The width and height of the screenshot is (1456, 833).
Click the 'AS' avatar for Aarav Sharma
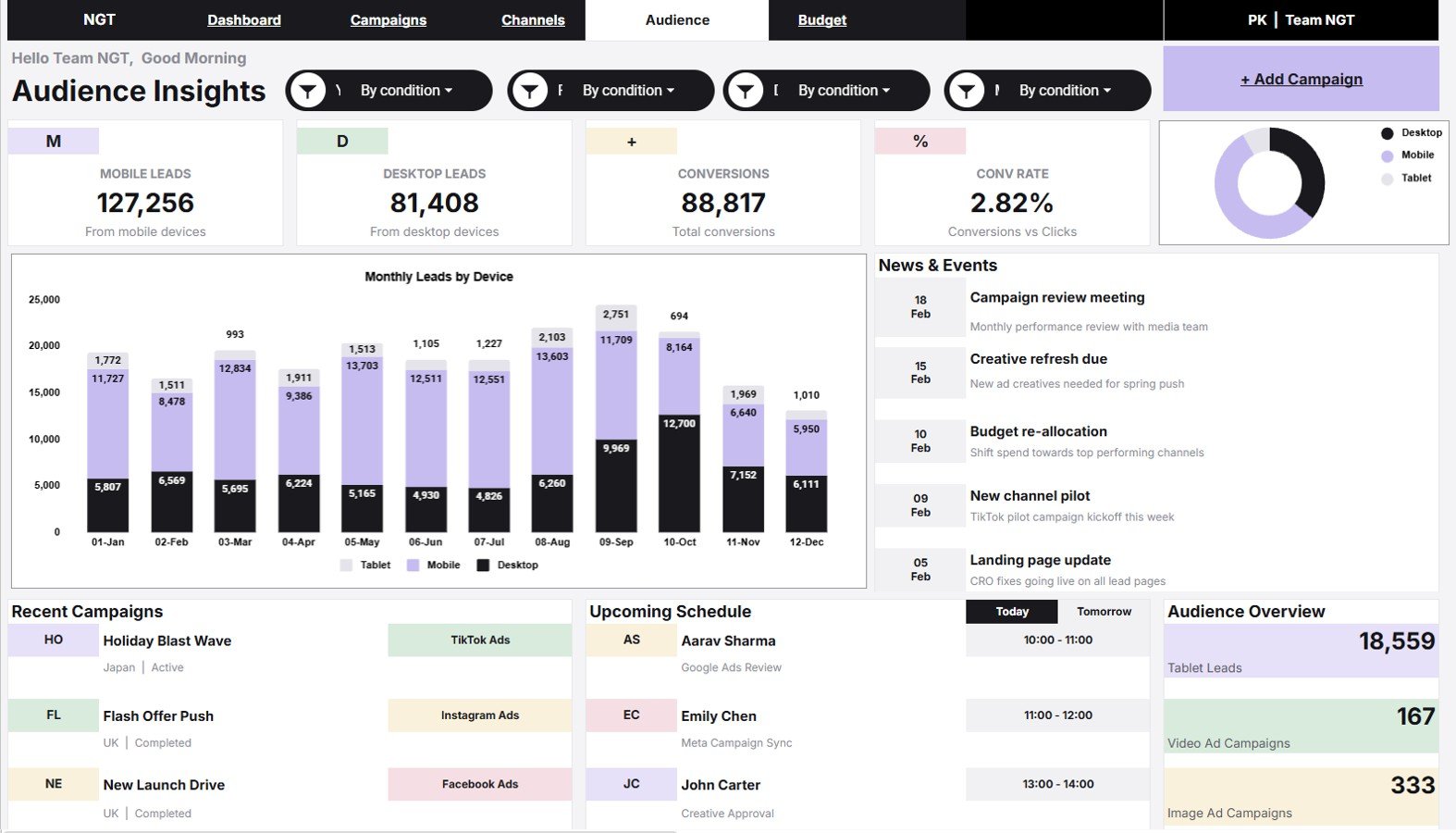tap(632, 640)
